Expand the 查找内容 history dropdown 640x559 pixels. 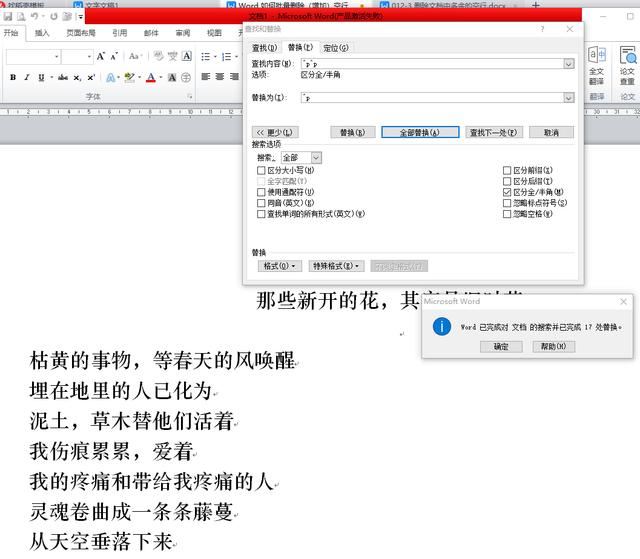[569, 64]
